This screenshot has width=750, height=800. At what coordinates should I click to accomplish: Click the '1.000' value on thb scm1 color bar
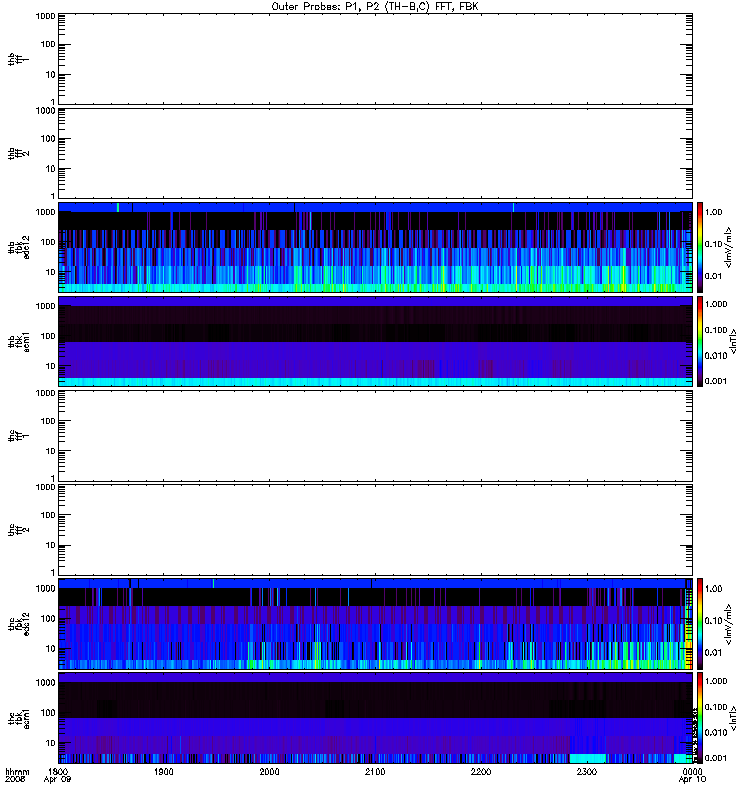716,304
